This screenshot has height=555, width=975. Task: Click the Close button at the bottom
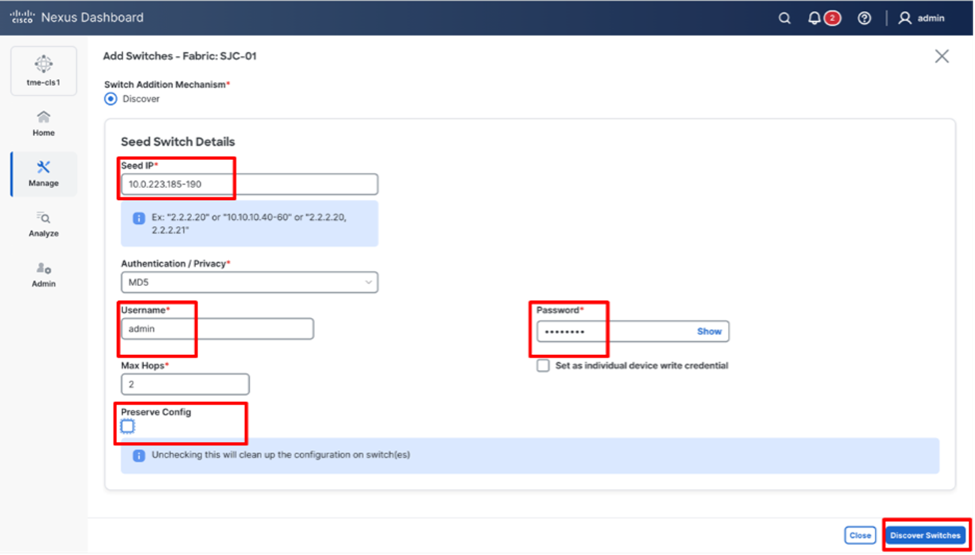tap(860, 535)
